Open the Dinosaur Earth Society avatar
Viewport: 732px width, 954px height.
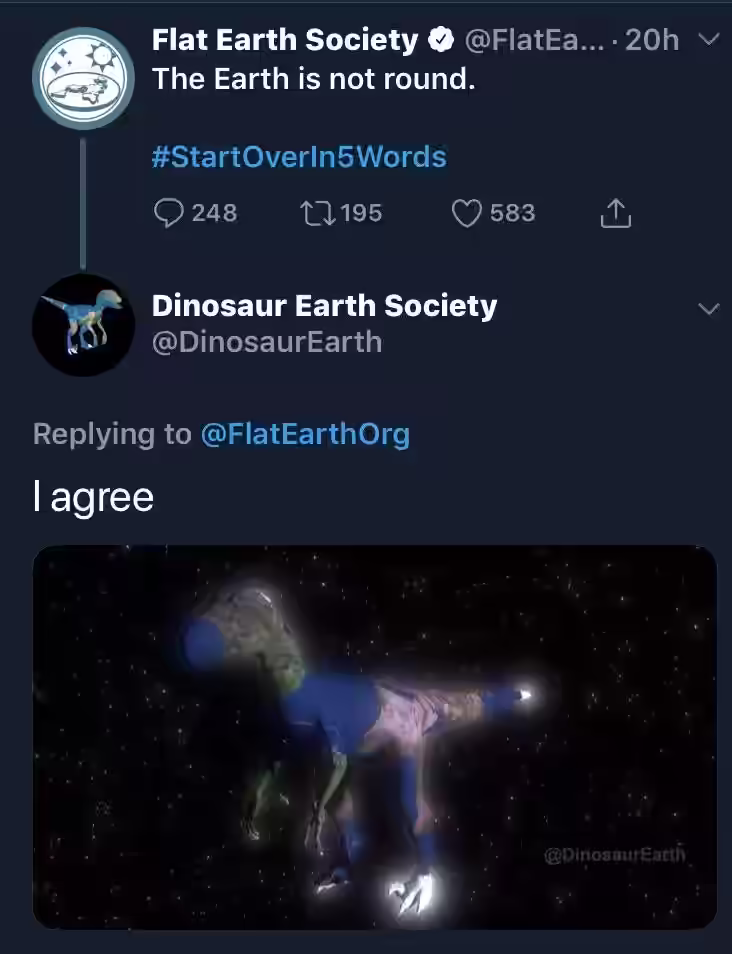83,325
